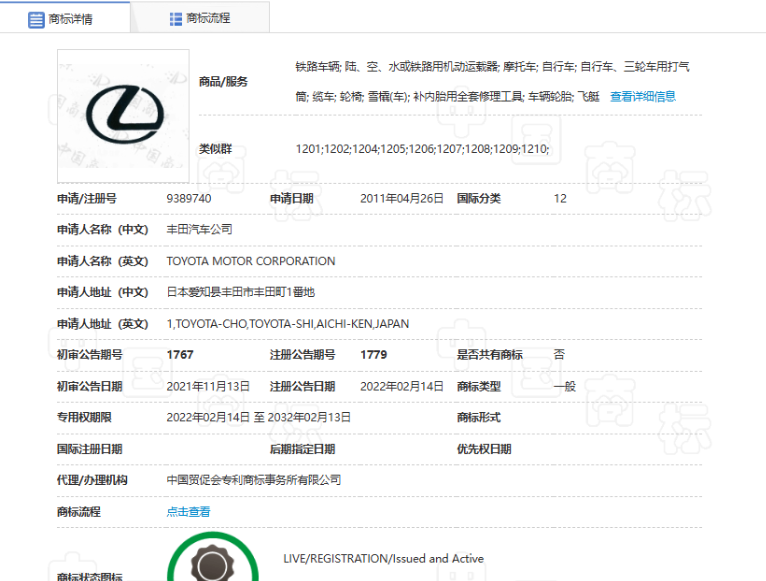Click preliminary announcement issue 1767
The height and width of the screenshot is (581, 766).
point(180,355)
